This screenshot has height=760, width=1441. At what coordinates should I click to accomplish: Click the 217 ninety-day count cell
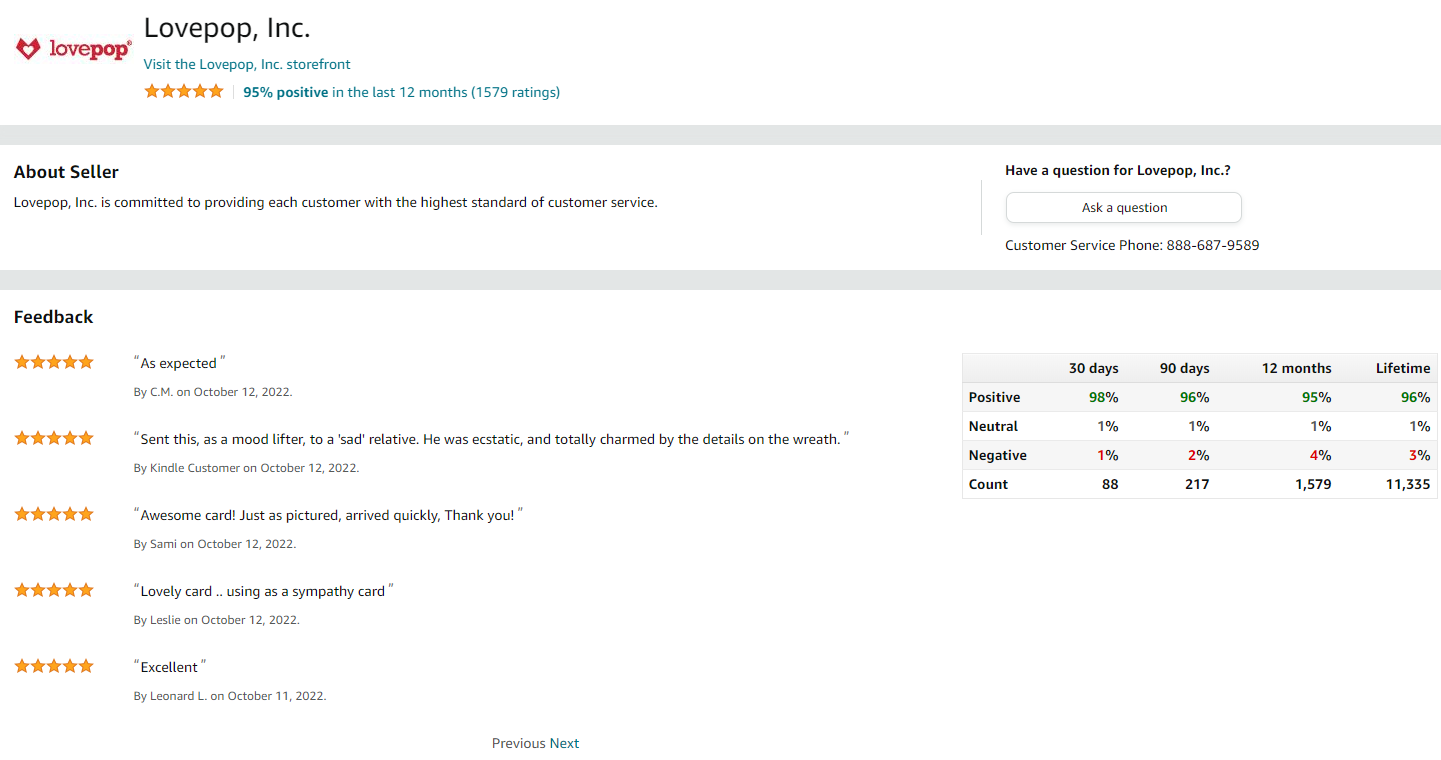[x=1197, y=484]
